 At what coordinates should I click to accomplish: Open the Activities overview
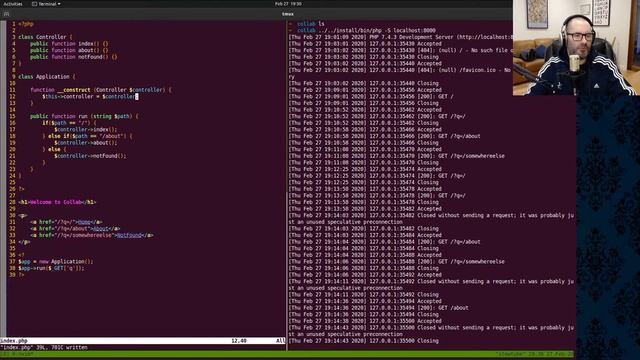tap(13, 4)
